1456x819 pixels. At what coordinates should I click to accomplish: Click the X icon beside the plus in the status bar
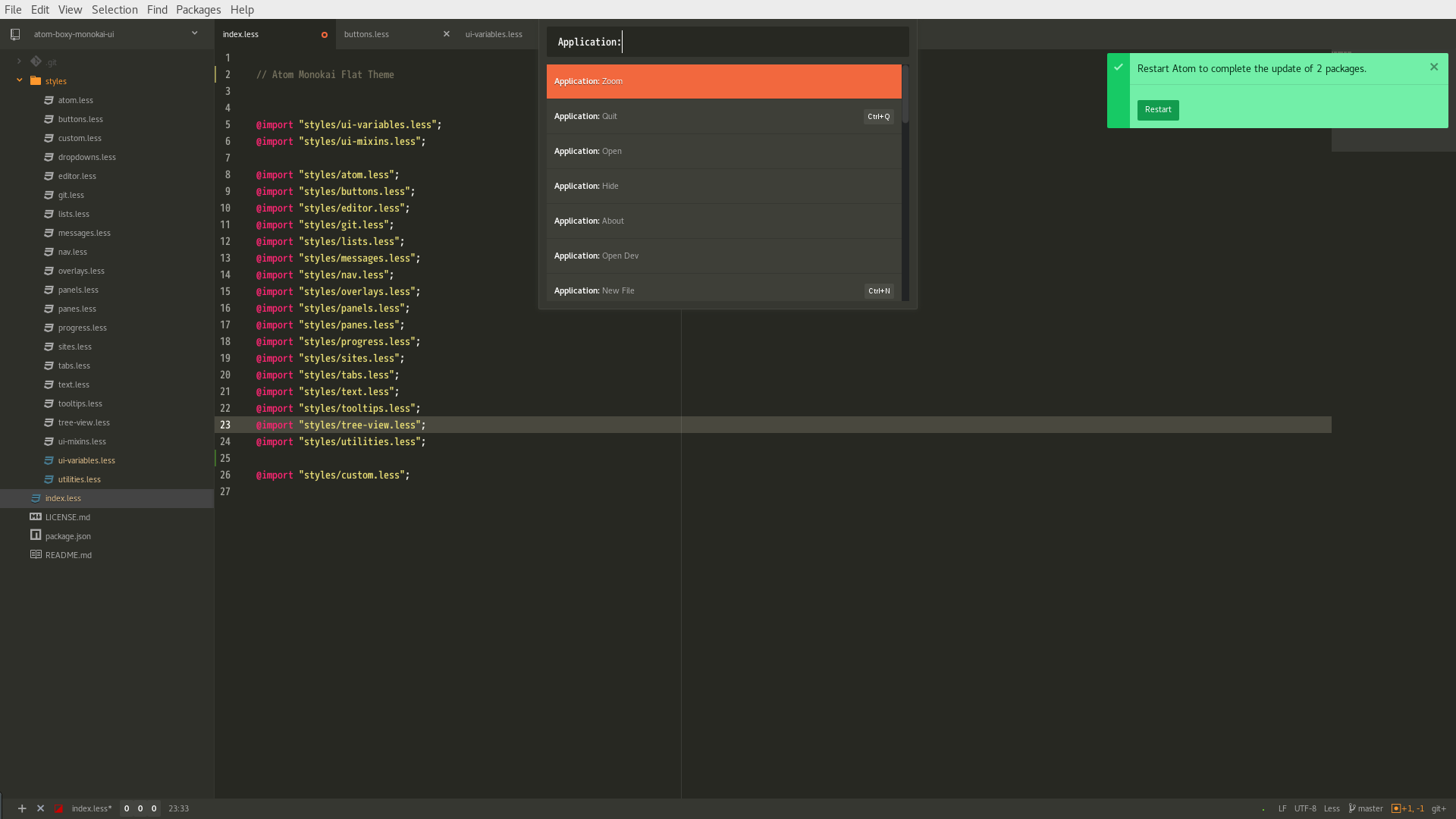pos(41,808)
